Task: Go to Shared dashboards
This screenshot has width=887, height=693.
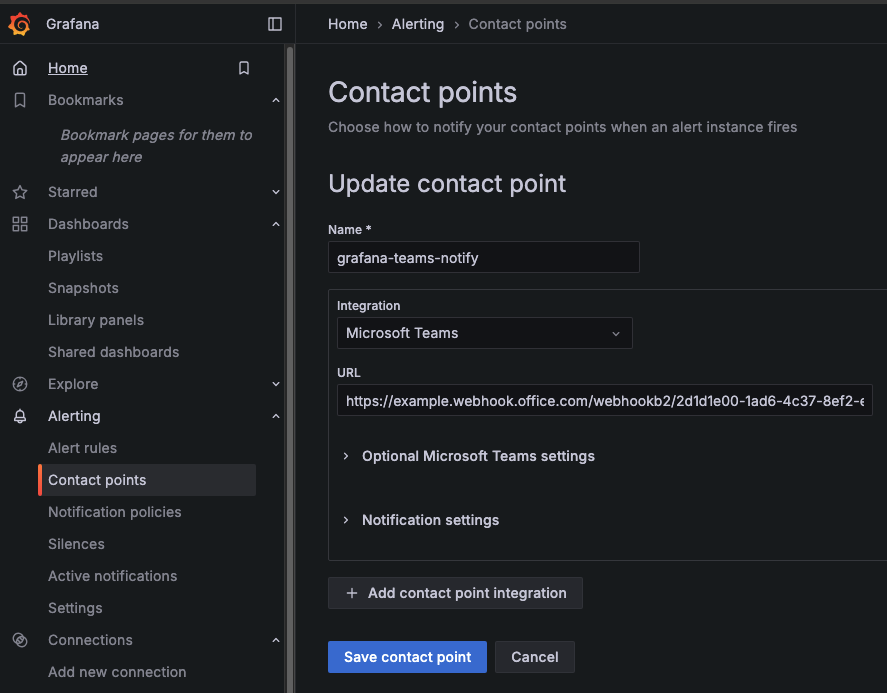Action: [x=114, y=352]
